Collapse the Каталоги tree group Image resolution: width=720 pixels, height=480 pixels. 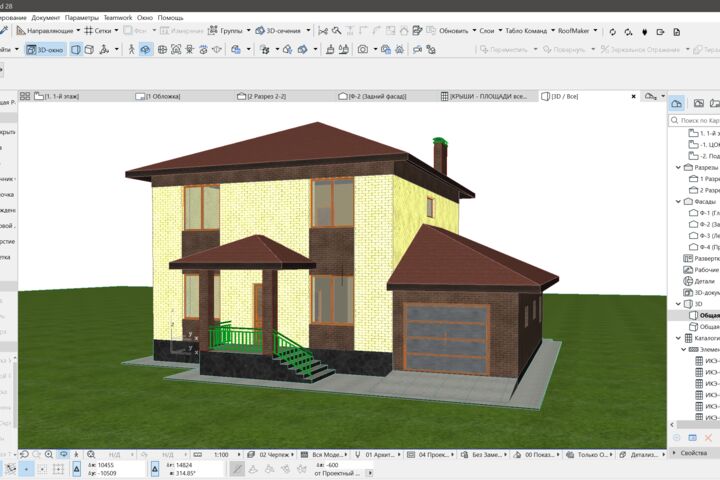click(x=678, y=338)
